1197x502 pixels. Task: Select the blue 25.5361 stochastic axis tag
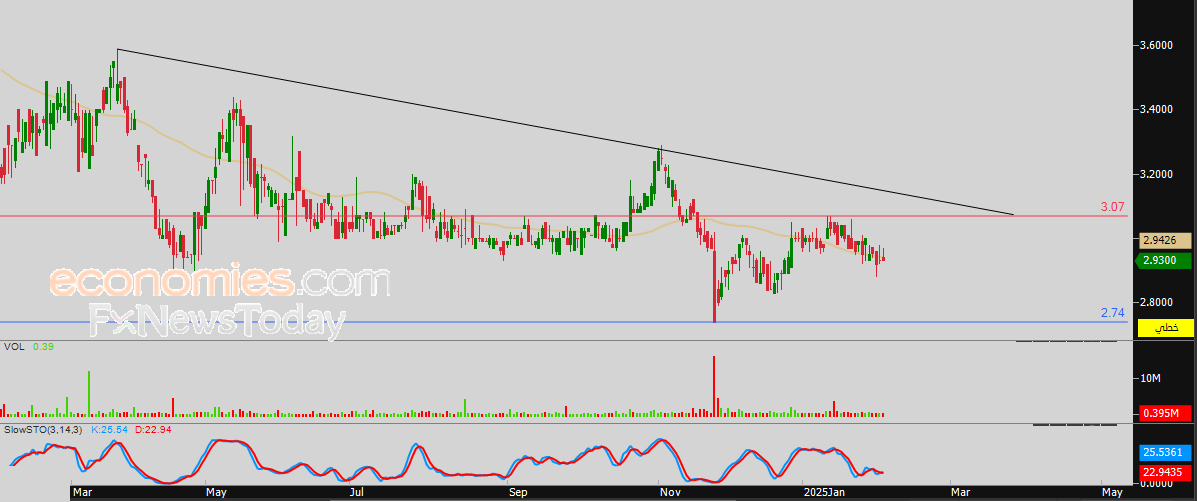tap(1165, 452)
